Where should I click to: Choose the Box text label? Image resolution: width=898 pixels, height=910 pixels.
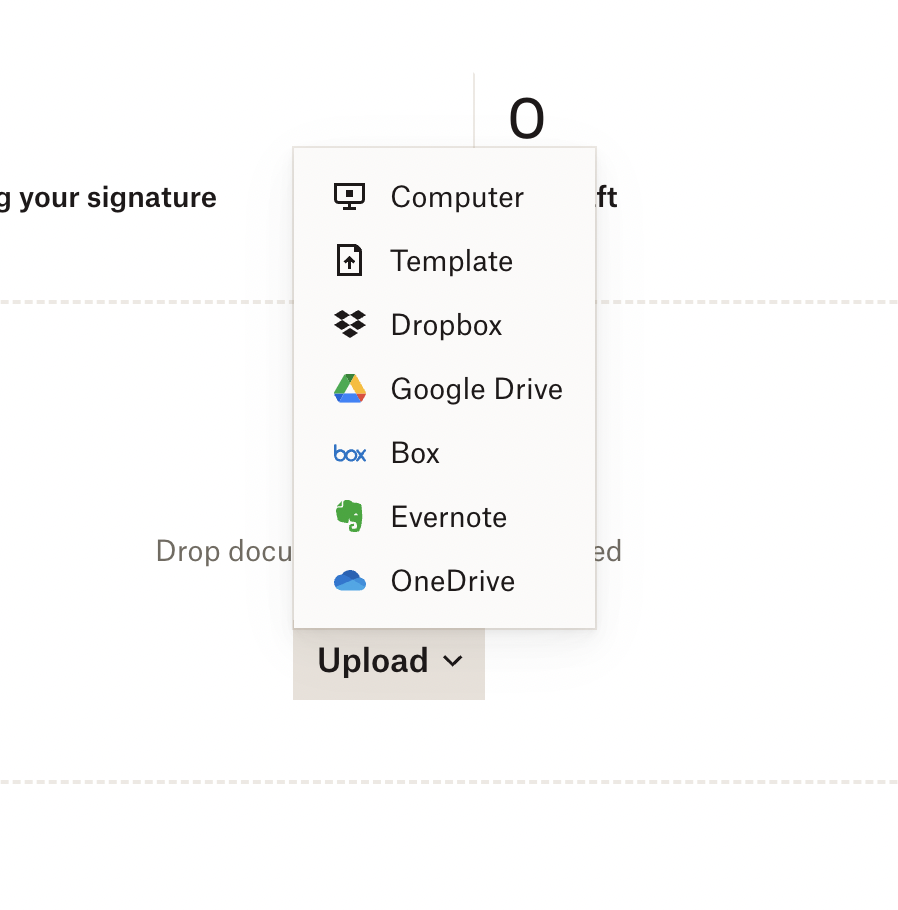pyautogui.click(x=415, y=453)
